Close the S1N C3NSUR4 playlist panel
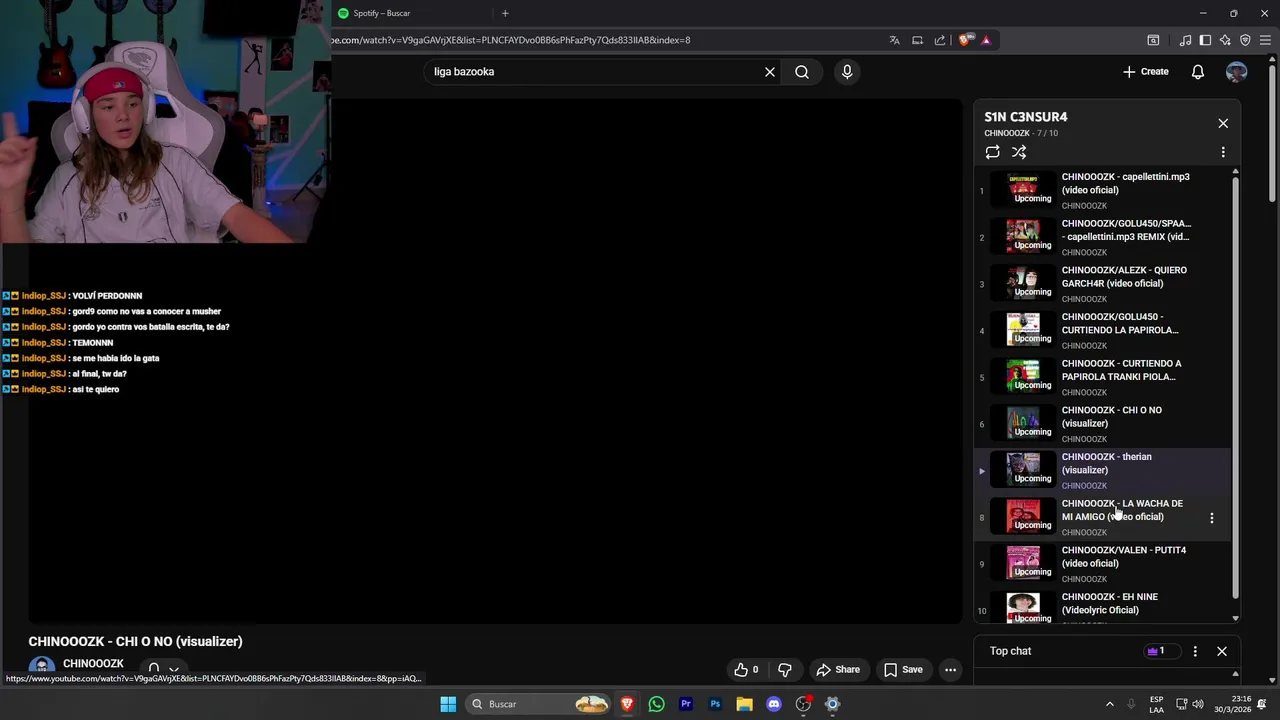 pos(1223,123)
